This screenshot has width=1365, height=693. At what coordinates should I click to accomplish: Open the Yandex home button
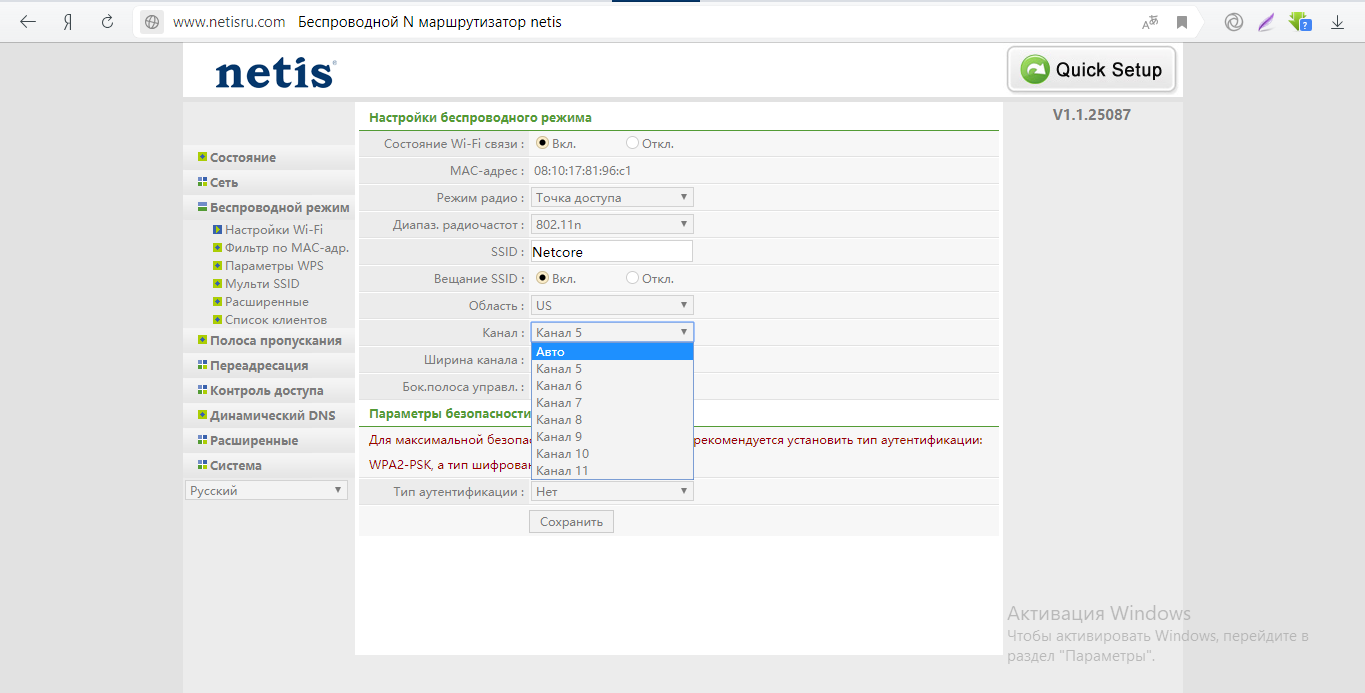point(68,22)
